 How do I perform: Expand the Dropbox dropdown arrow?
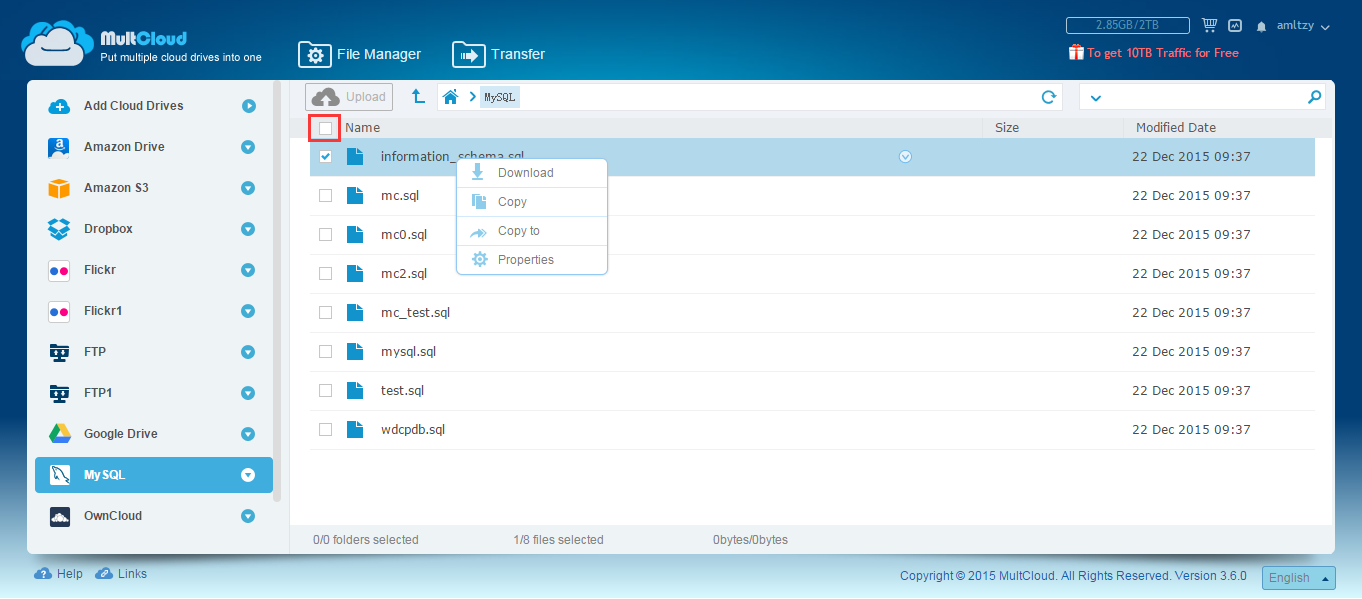pyautogui.click(x=248, y=229)
